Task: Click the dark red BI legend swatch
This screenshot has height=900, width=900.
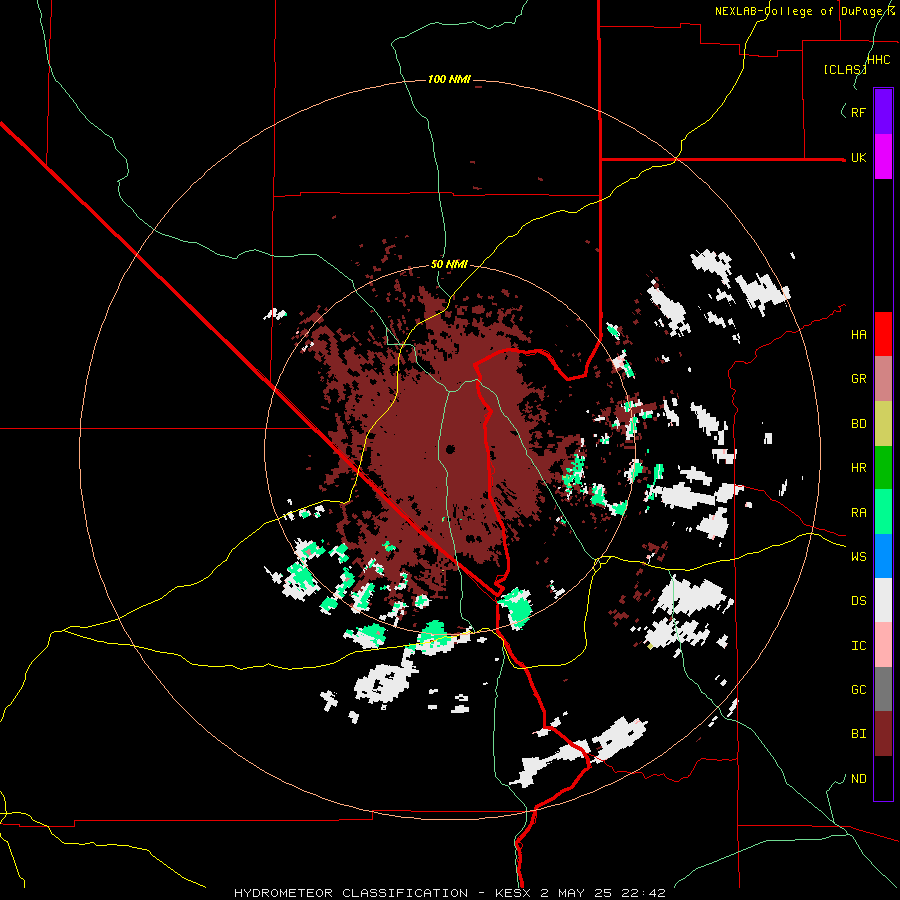Action: pos(883,734)
